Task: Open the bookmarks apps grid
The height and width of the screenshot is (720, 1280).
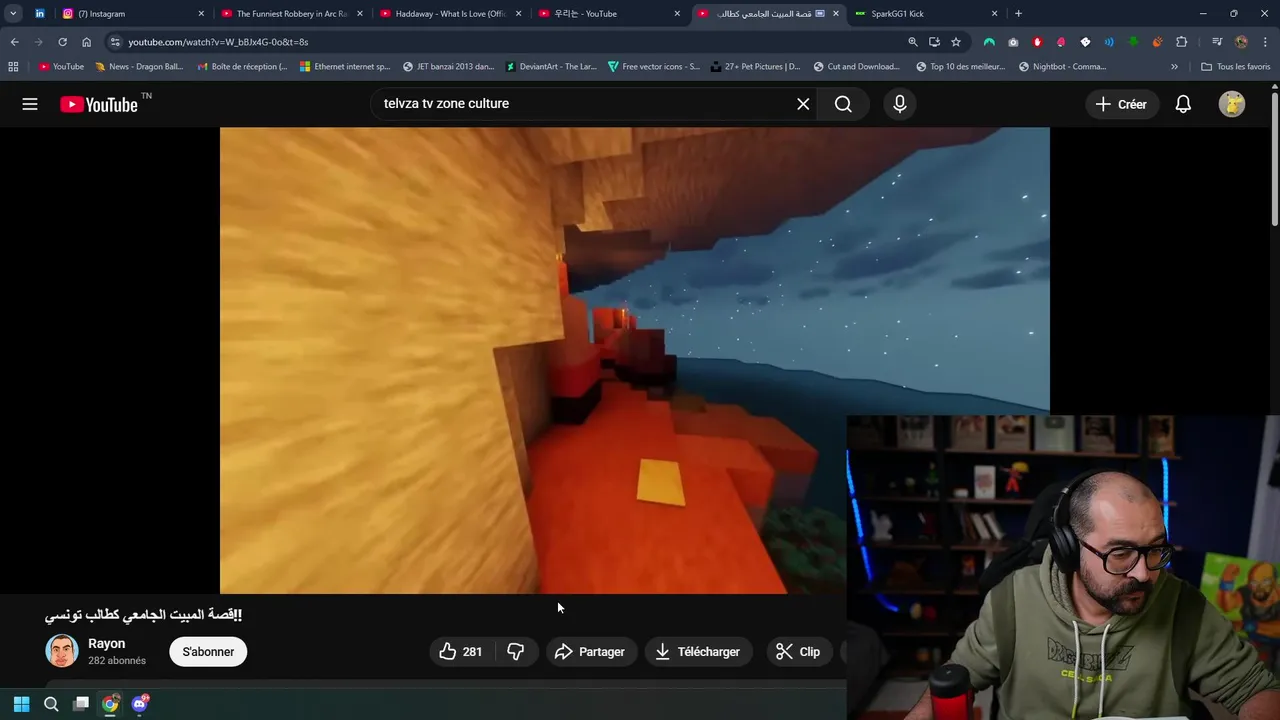Action: (x=13, y=67)
